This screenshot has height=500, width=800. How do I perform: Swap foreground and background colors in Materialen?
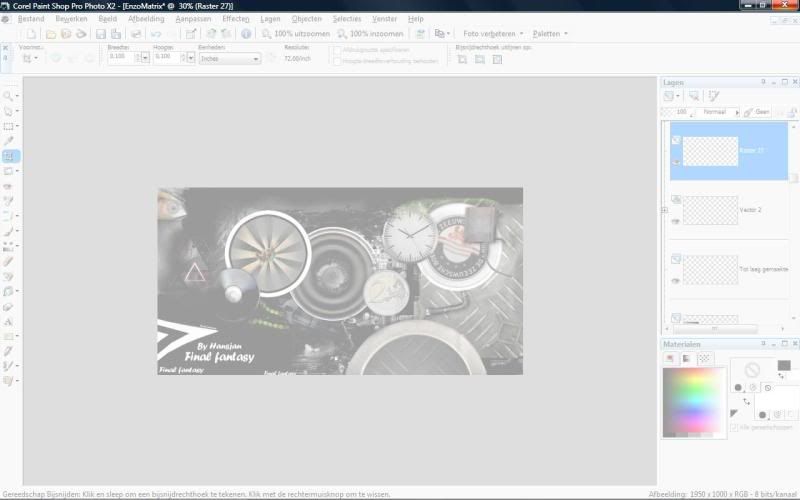coord(781,376)
